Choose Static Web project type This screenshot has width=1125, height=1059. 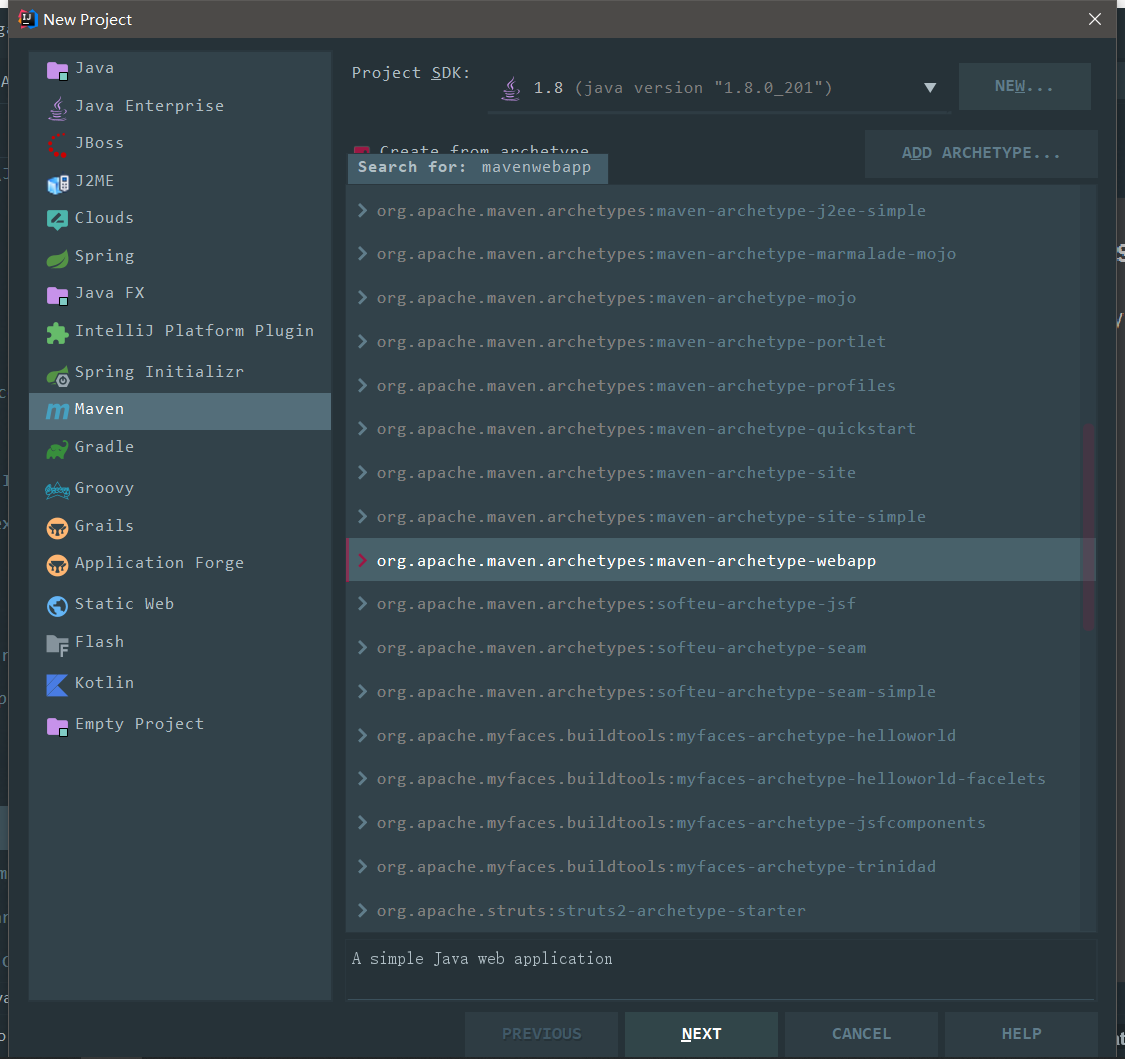(179, 604)
